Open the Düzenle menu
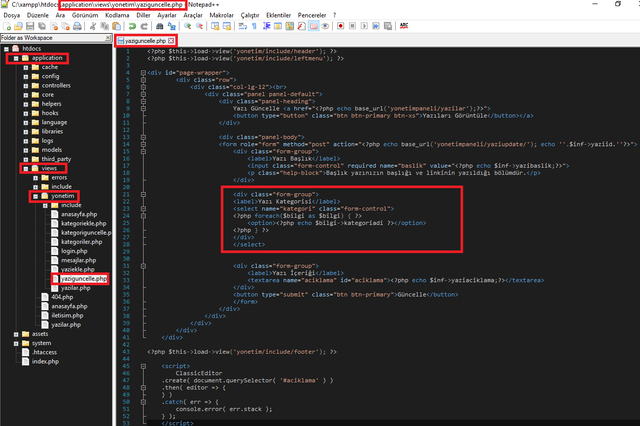 coord(38,15)
